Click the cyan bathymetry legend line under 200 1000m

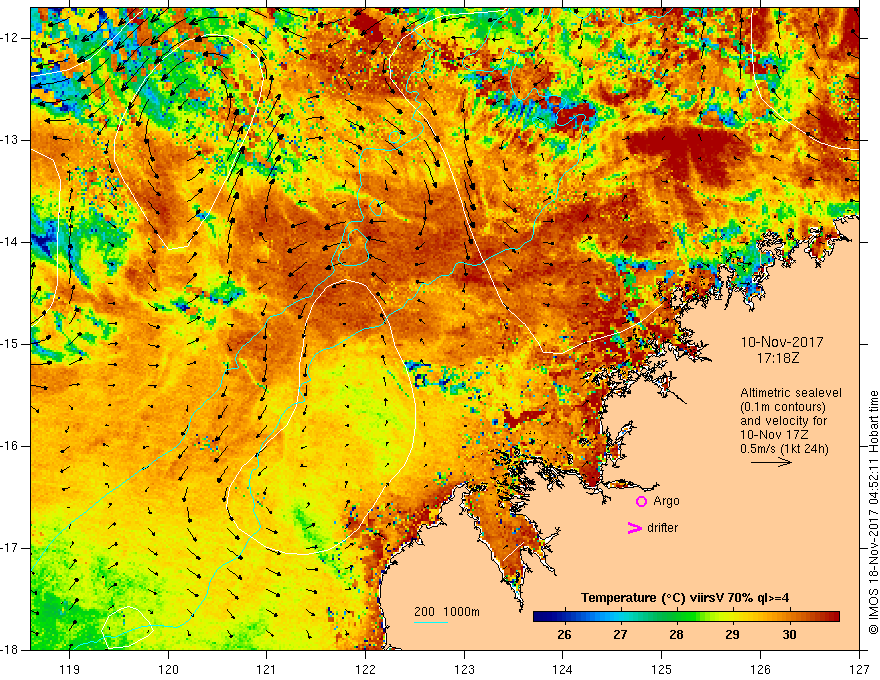click(430, 622)
